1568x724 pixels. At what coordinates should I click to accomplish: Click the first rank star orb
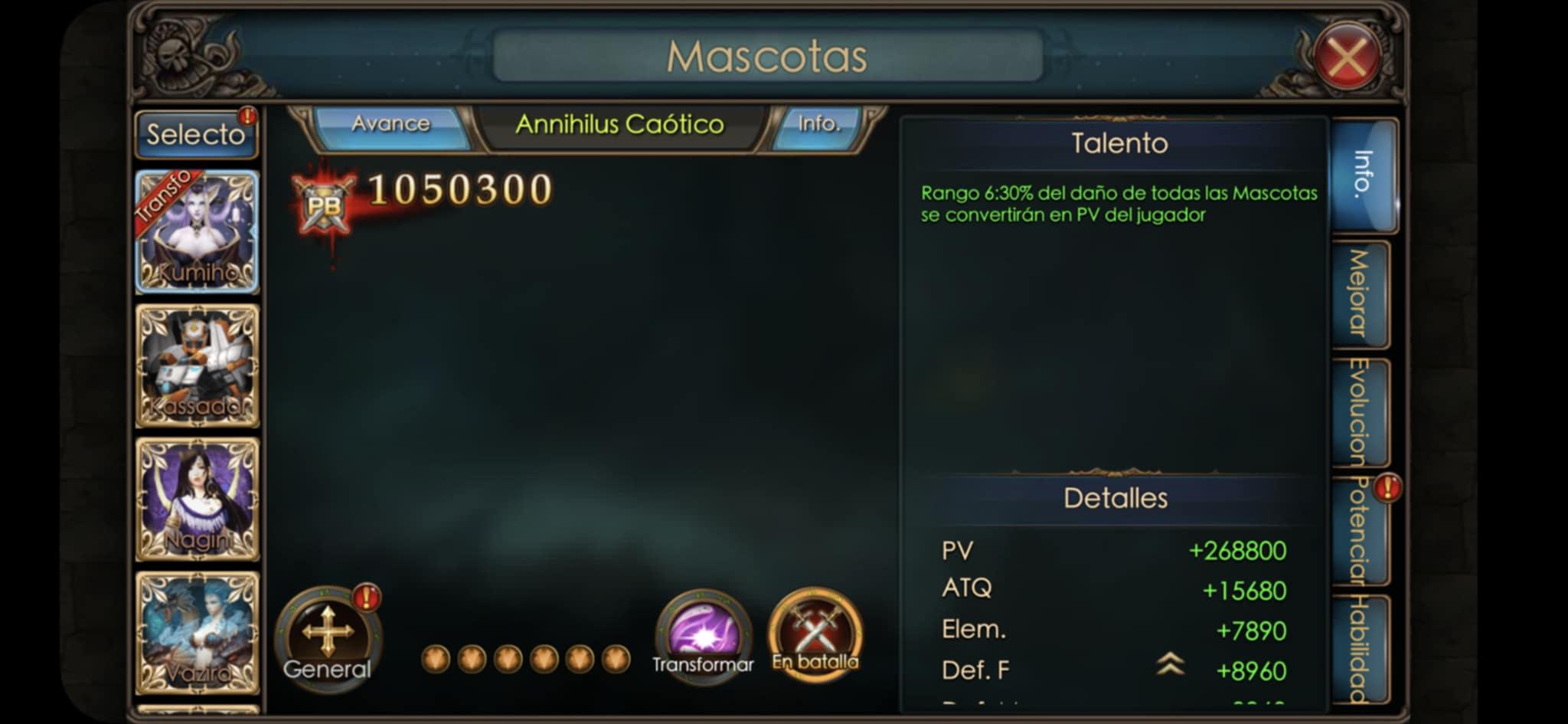[436, 658]
